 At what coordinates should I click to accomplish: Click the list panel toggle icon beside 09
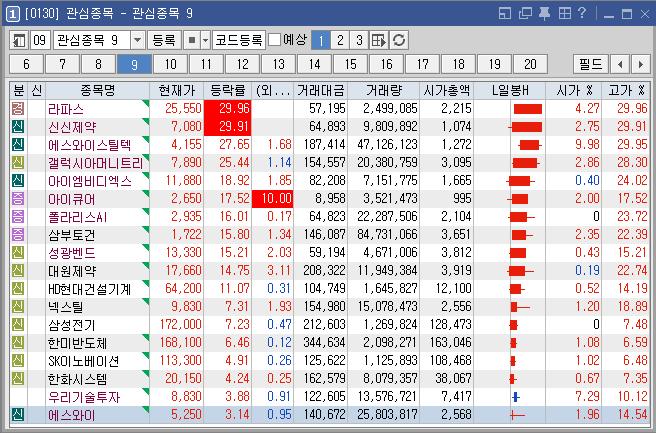point(19,41)
